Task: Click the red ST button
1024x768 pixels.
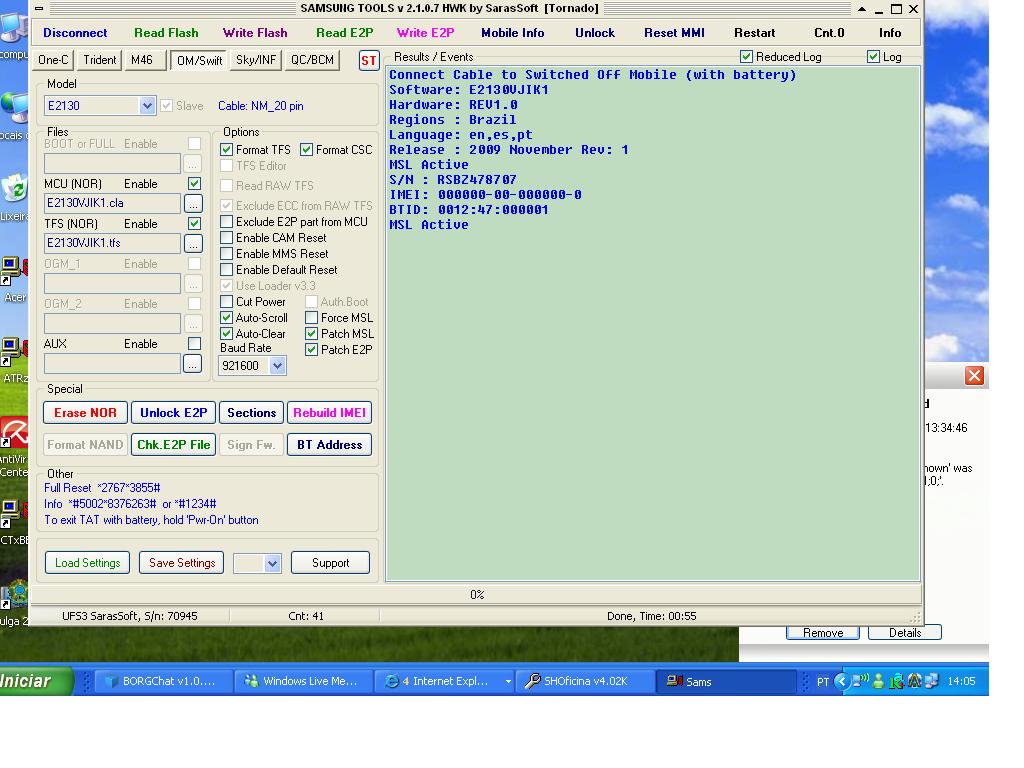Action: 369,61
